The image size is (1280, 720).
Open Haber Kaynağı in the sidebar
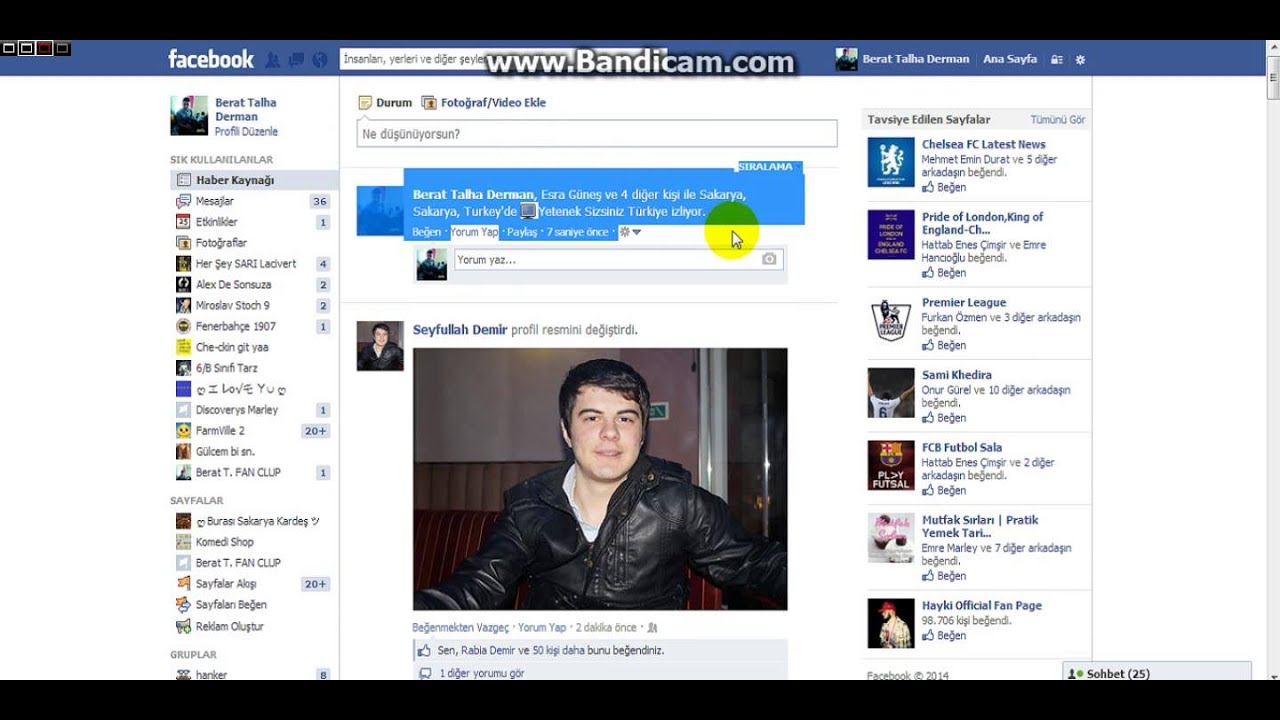click(x=253, y=180)
